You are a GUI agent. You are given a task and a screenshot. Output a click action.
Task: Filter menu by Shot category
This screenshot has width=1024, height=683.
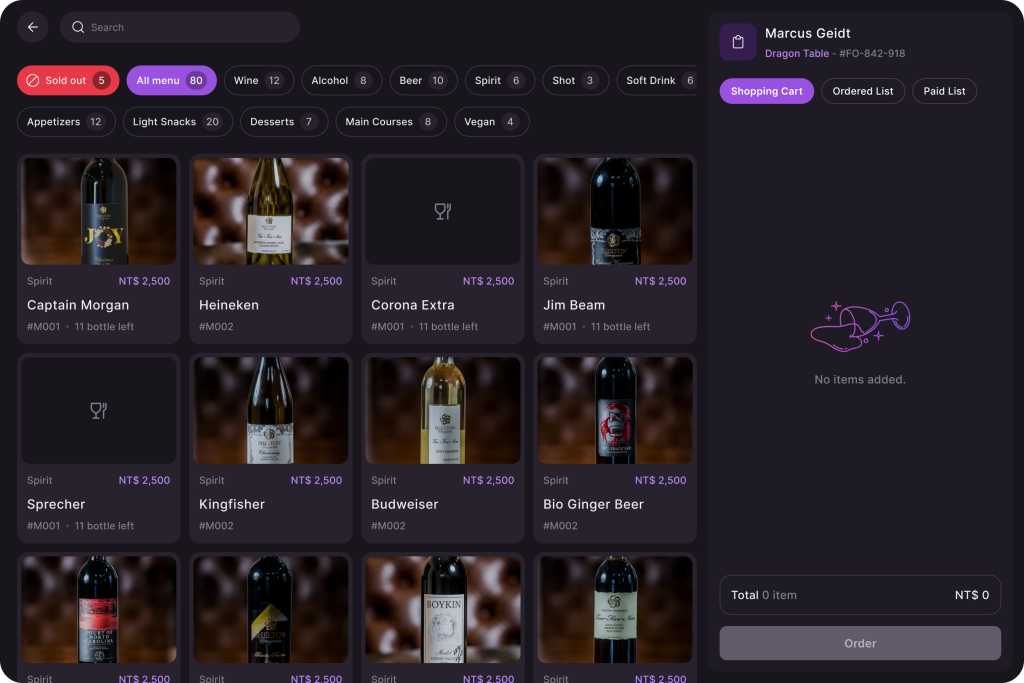pyautogui.click(x=575, y=80)
